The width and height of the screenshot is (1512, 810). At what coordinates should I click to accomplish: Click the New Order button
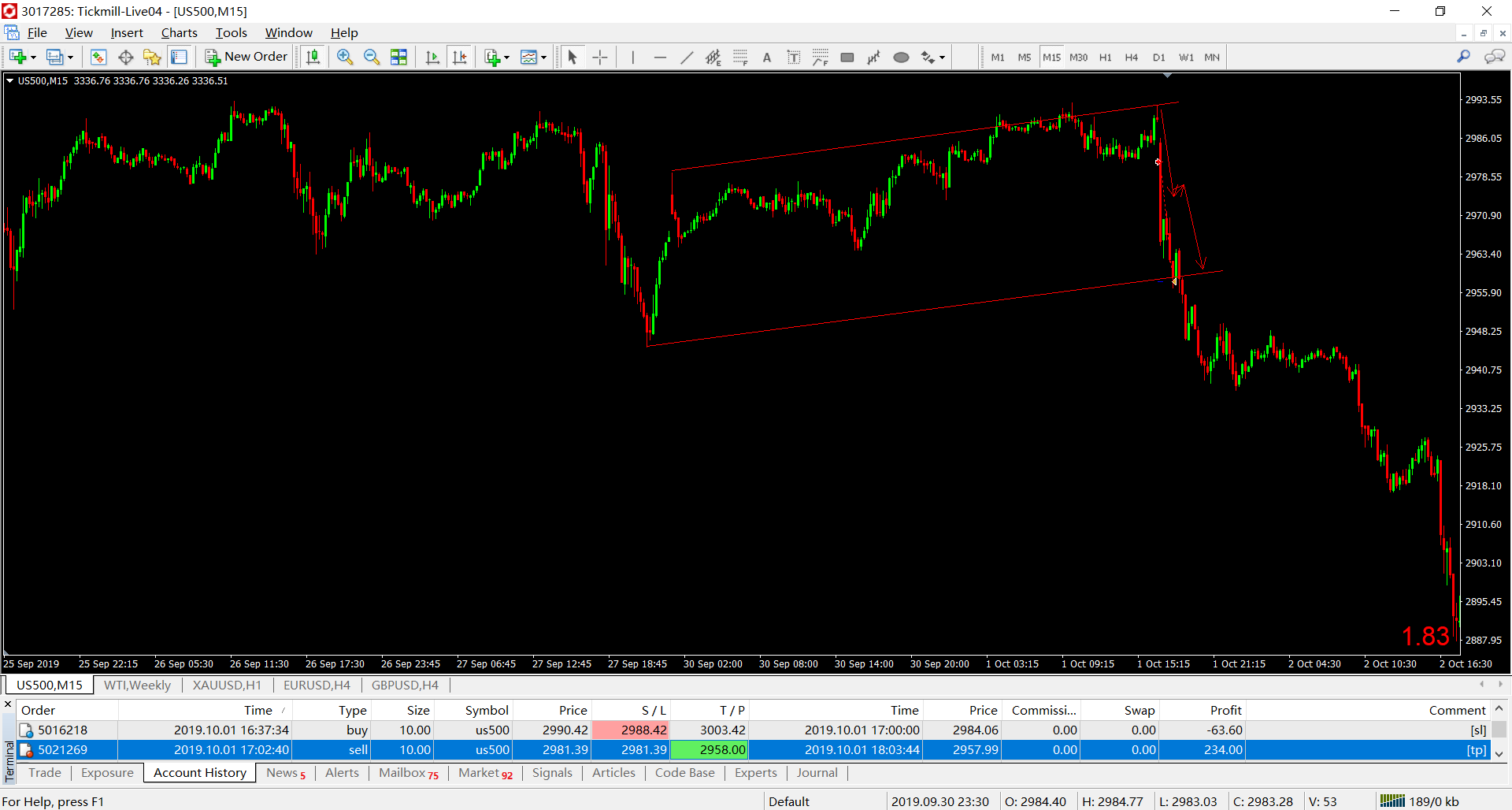246,57
